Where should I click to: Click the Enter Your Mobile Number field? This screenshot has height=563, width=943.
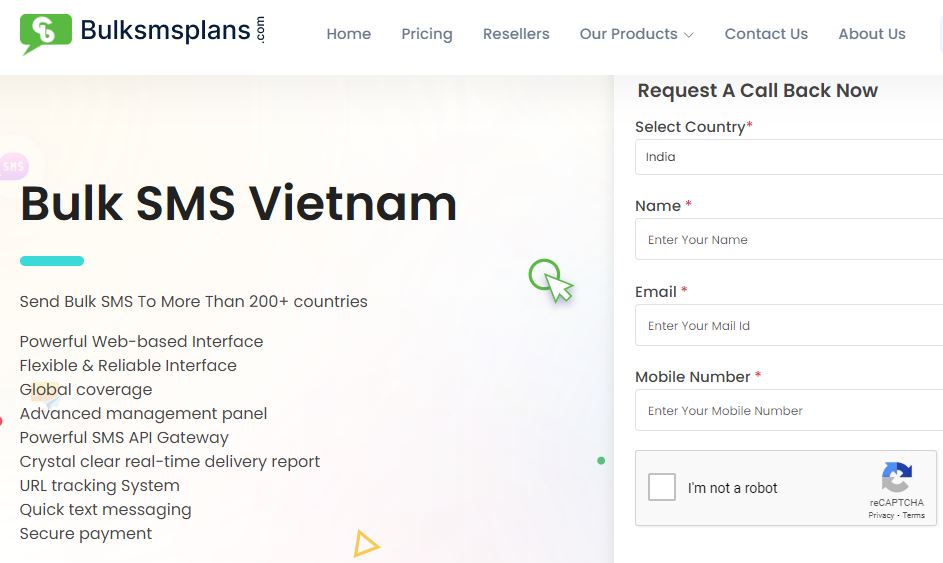pos(789,410)
